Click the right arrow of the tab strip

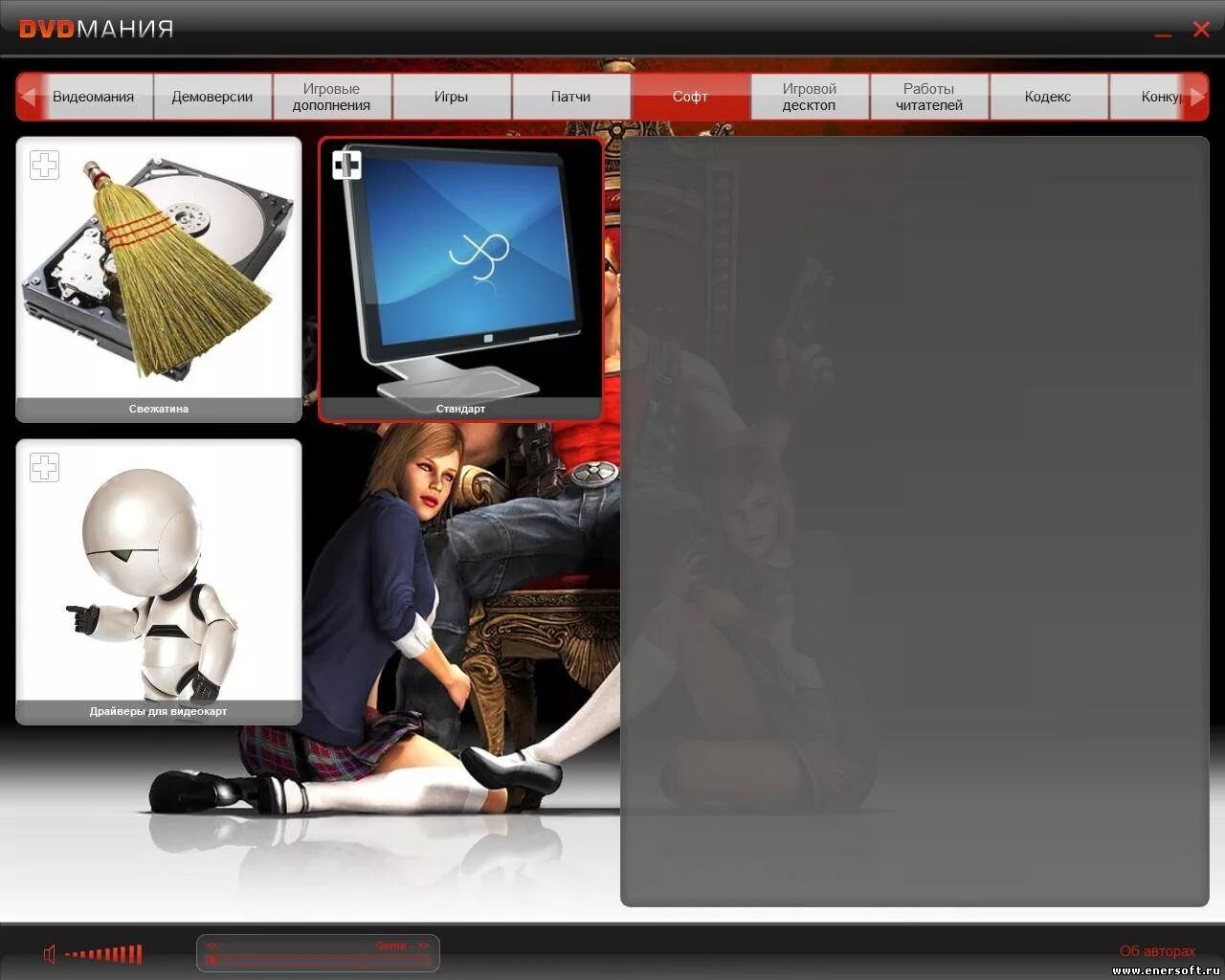(1197, 97)
